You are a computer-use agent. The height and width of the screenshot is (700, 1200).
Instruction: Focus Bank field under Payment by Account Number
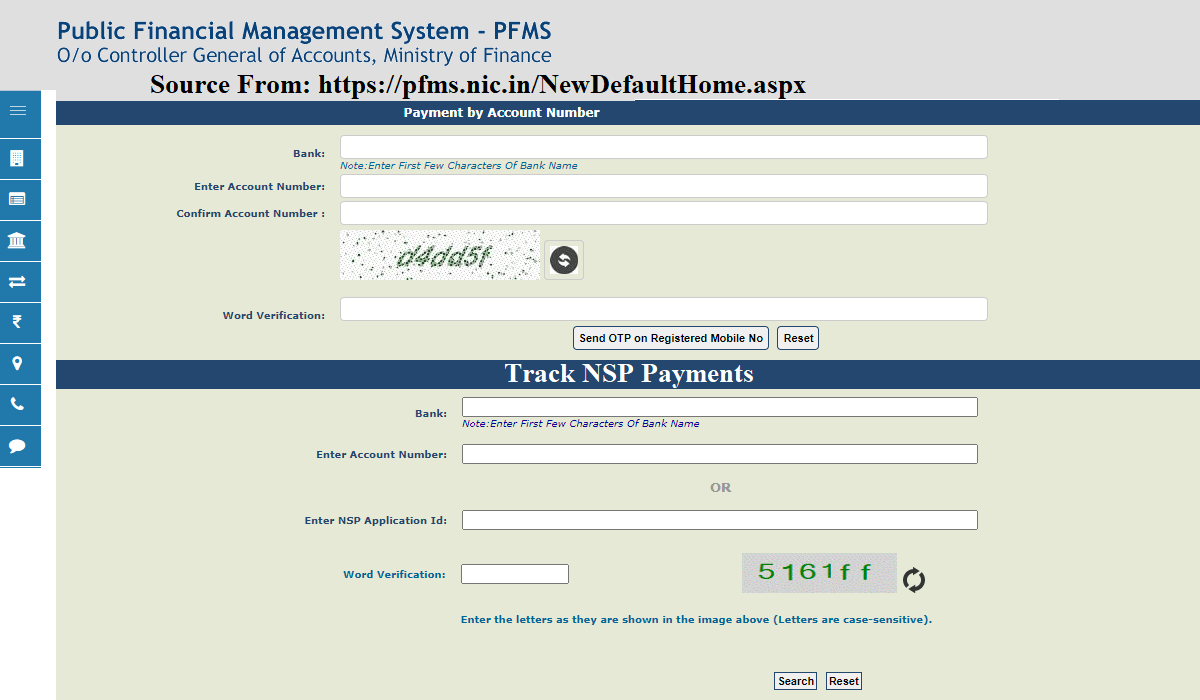663,147
